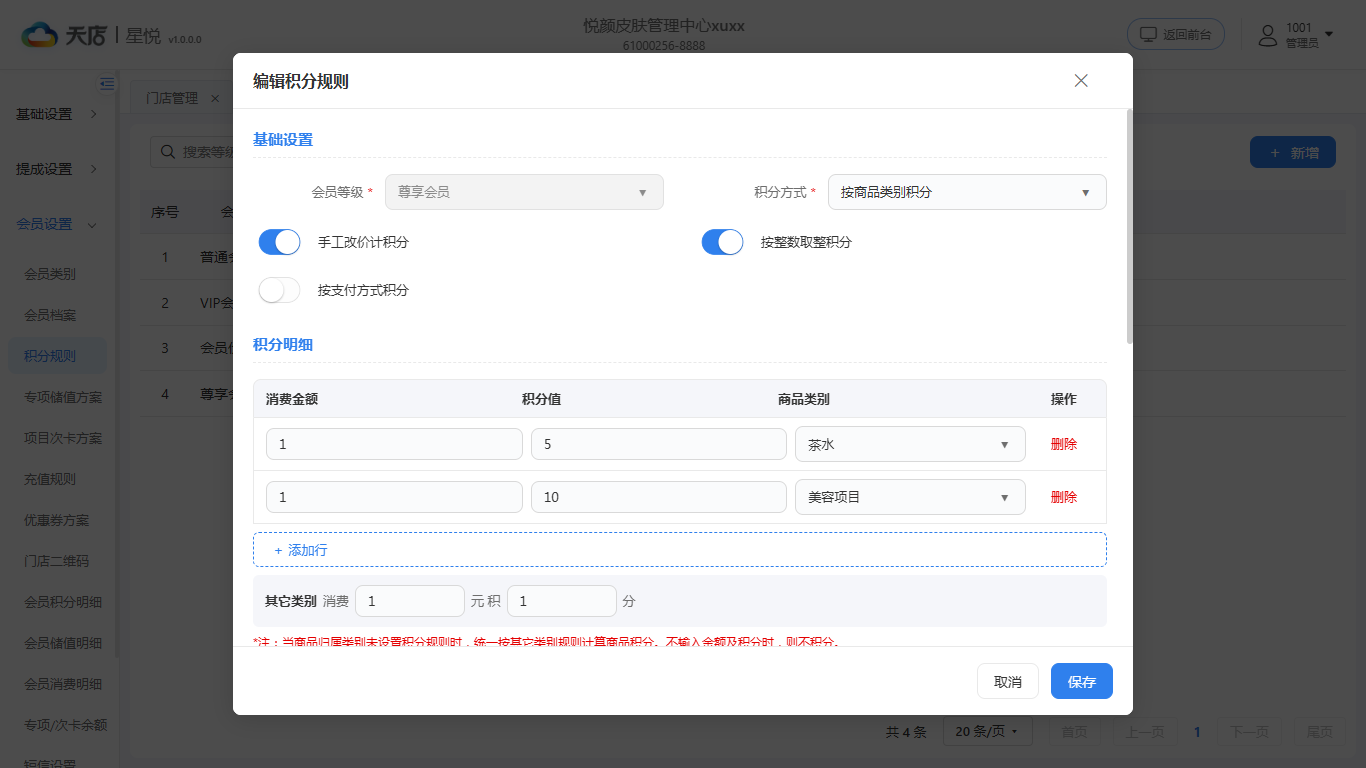The height and width of the screenshot is (768, 1366).
Task: Click the sidebar collapse icon
Action: (107, 84)
